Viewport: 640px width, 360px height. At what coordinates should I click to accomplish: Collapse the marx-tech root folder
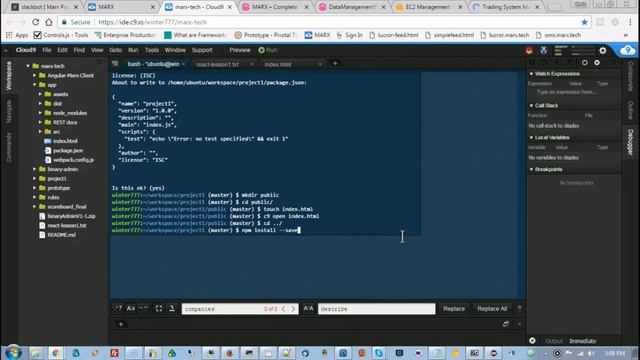28,66
